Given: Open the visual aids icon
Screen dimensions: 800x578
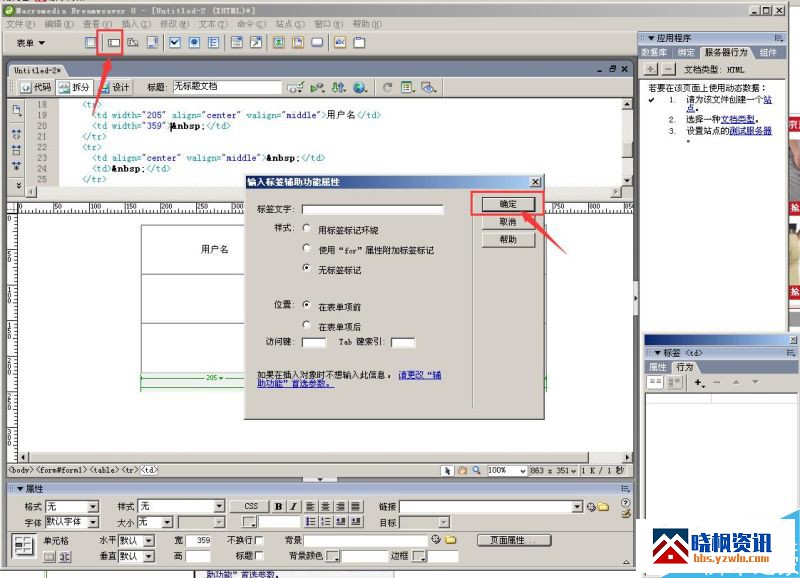Looking at the screenshot, I should click(429, 88).
